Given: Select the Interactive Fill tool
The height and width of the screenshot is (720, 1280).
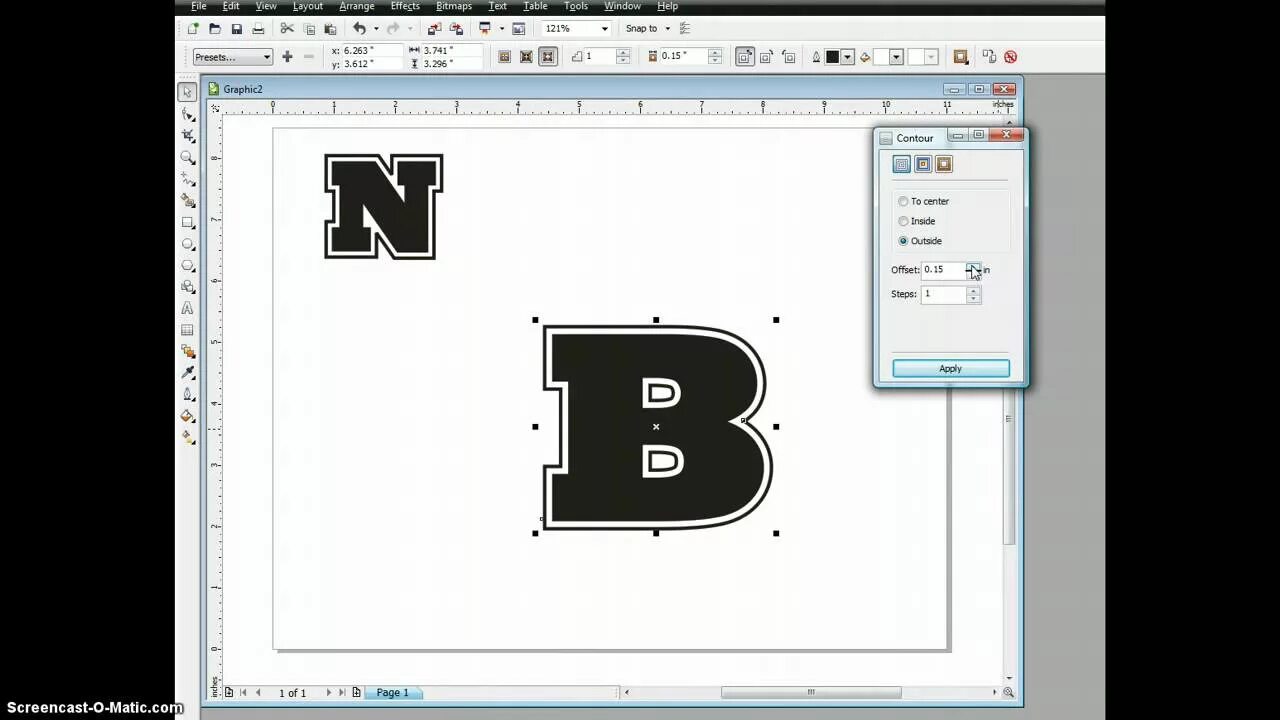Looking at the screenshot, I should point(187,437).
